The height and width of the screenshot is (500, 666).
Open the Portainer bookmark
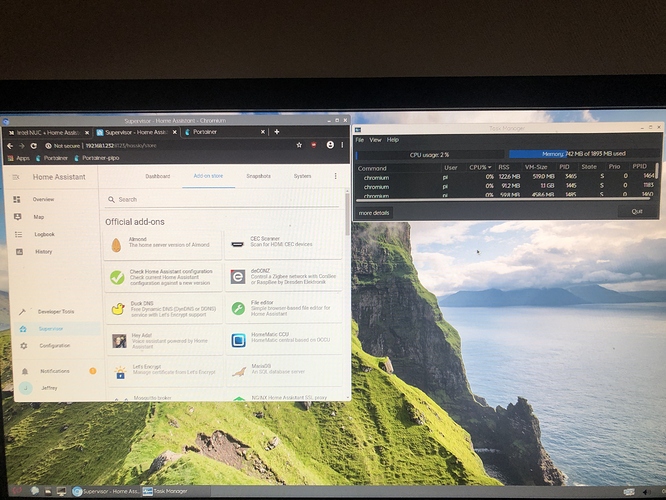[x=52, y=158]
